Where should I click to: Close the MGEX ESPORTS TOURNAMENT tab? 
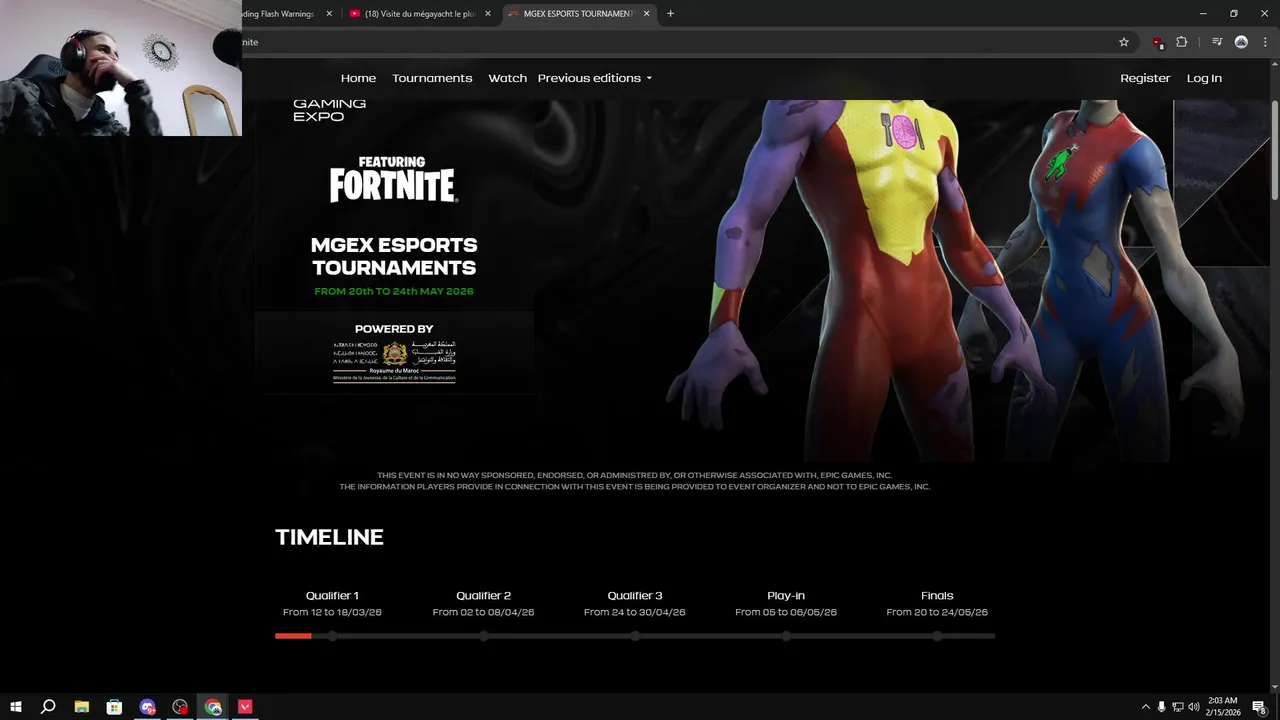coord(646,14)
